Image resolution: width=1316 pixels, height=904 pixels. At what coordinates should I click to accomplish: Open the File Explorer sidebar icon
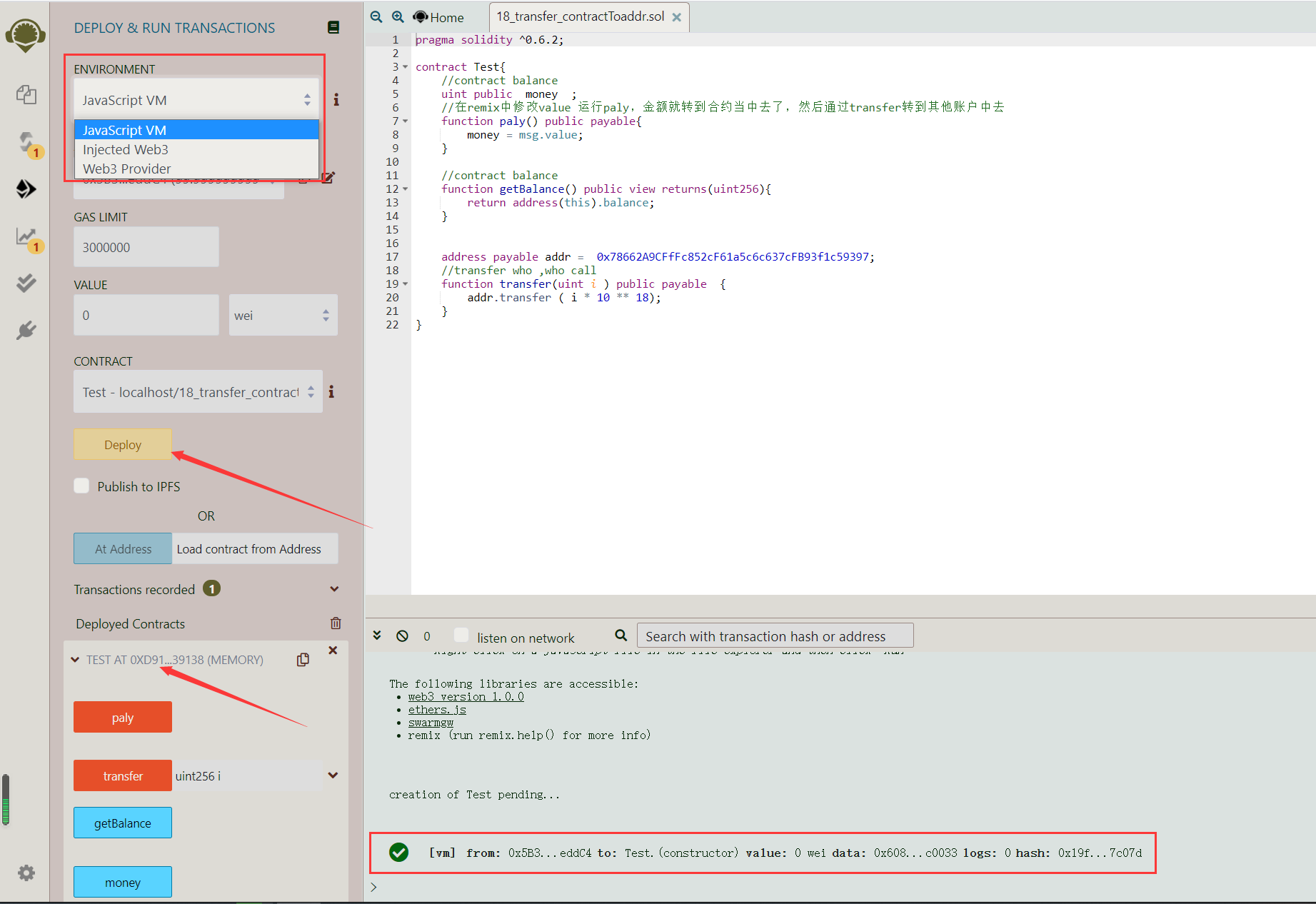[26, 95]
